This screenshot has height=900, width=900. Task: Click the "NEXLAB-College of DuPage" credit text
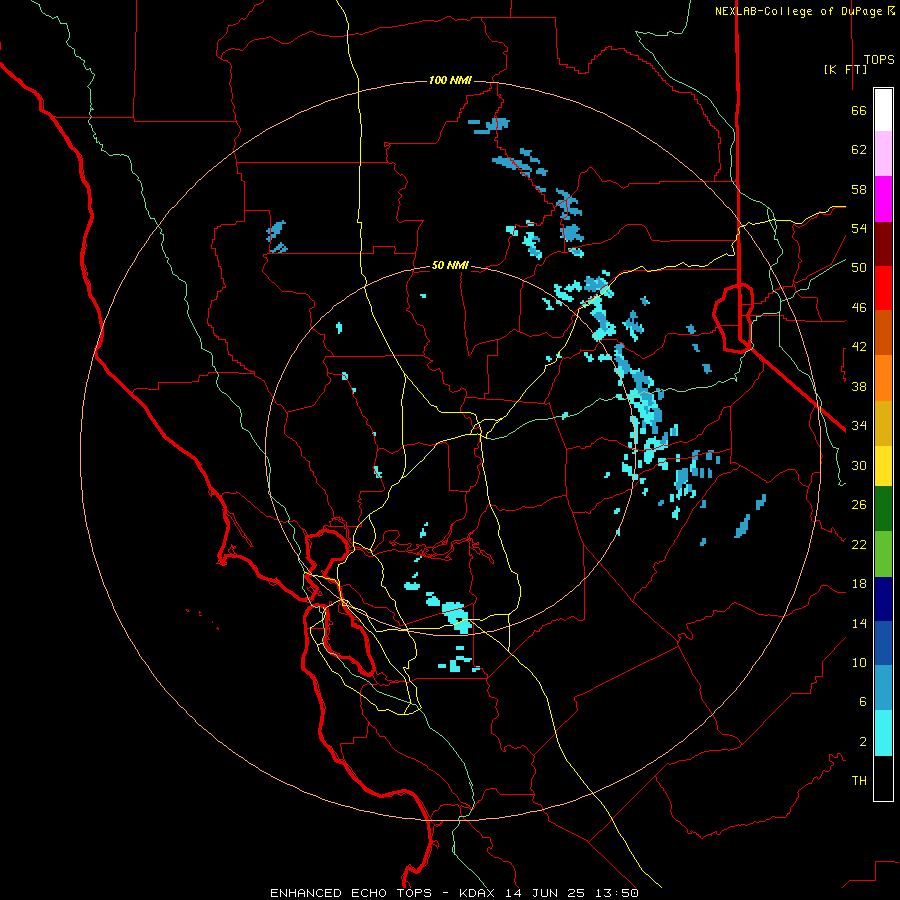(798, 11)
